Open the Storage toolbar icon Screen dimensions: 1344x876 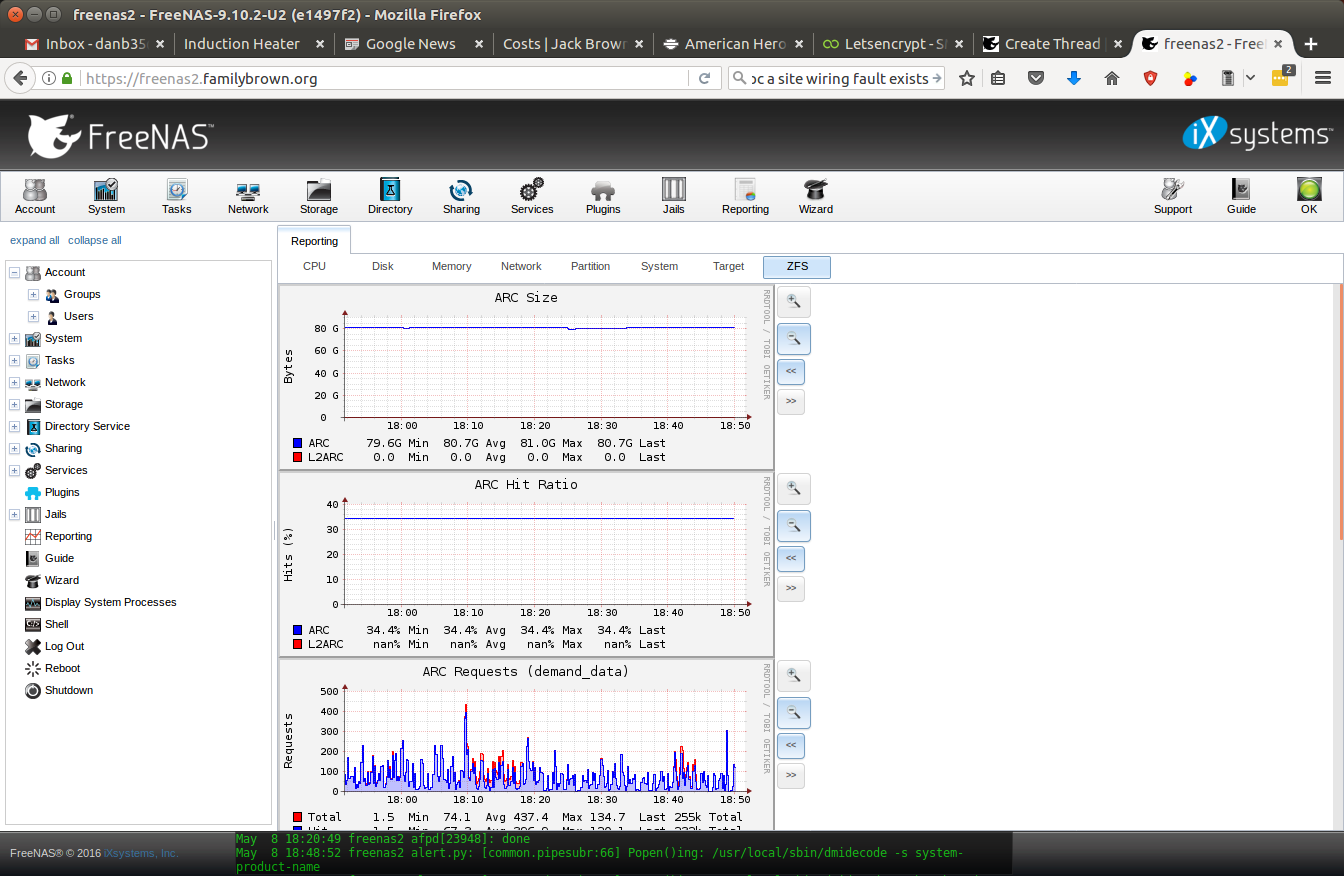(319, 196)
